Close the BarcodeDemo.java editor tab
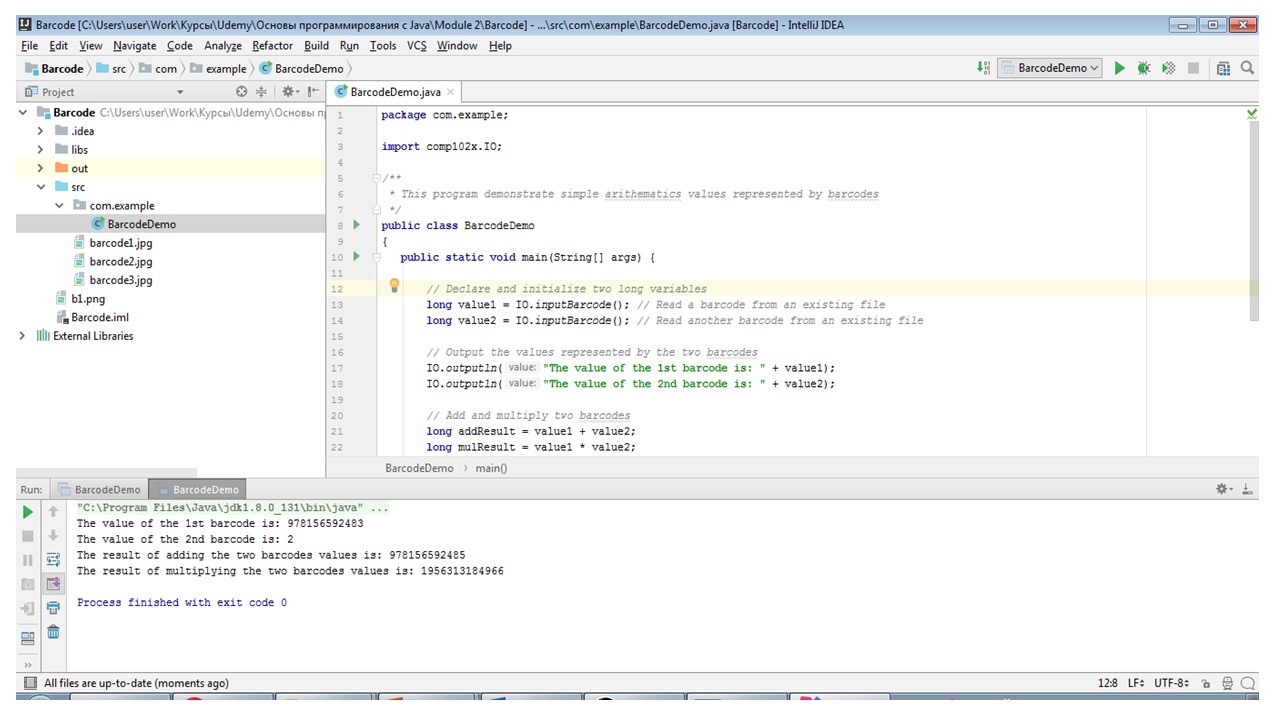 (x=451, y=92)
